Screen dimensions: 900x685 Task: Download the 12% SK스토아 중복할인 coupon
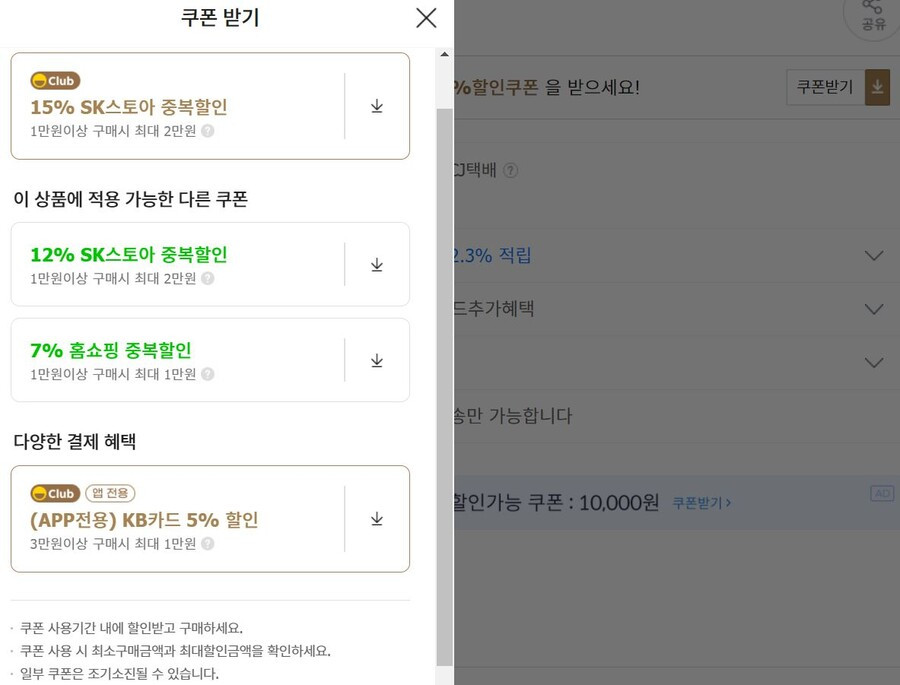(x=377, y=265)
